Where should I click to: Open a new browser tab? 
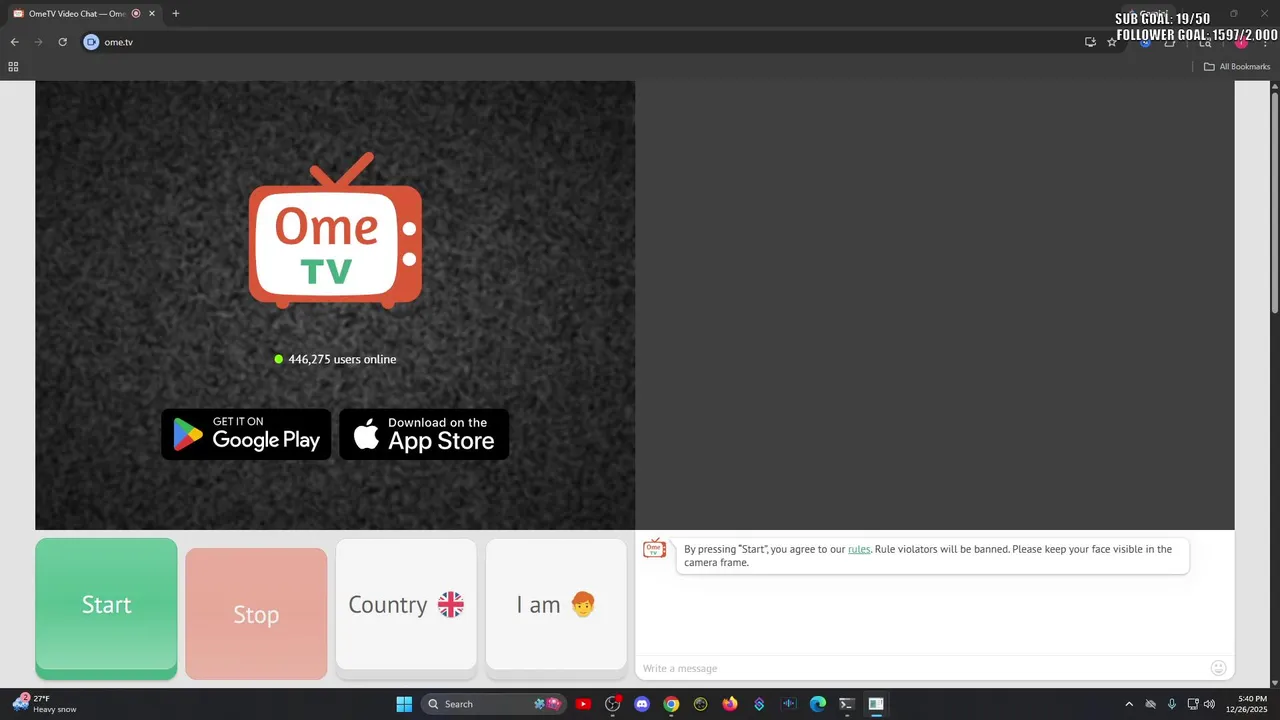176,13
